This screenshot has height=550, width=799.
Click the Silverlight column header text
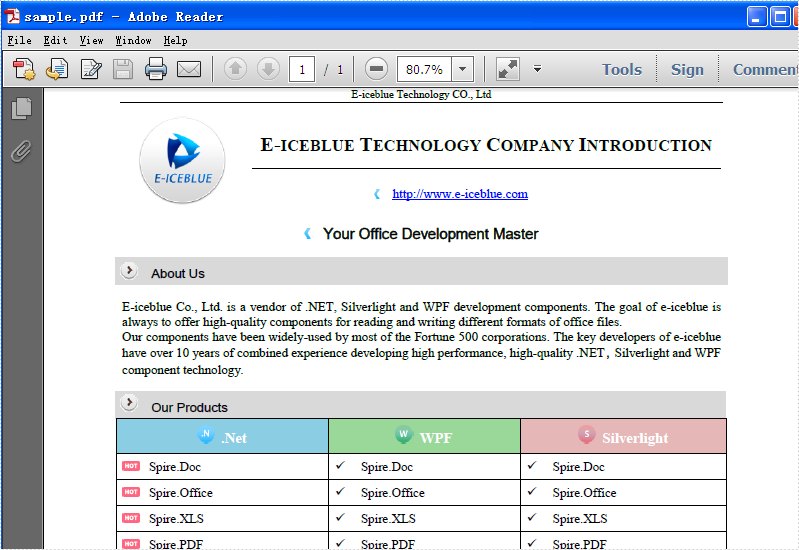coord(635,438)
